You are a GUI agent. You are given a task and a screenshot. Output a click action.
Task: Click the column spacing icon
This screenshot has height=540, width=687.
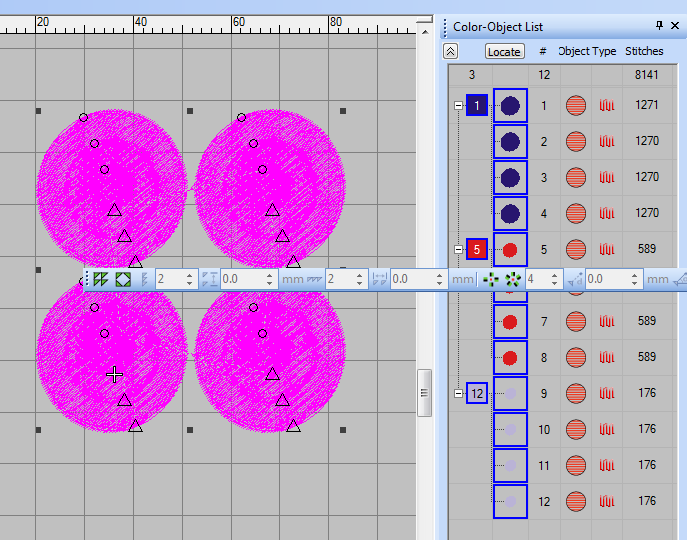379,279
